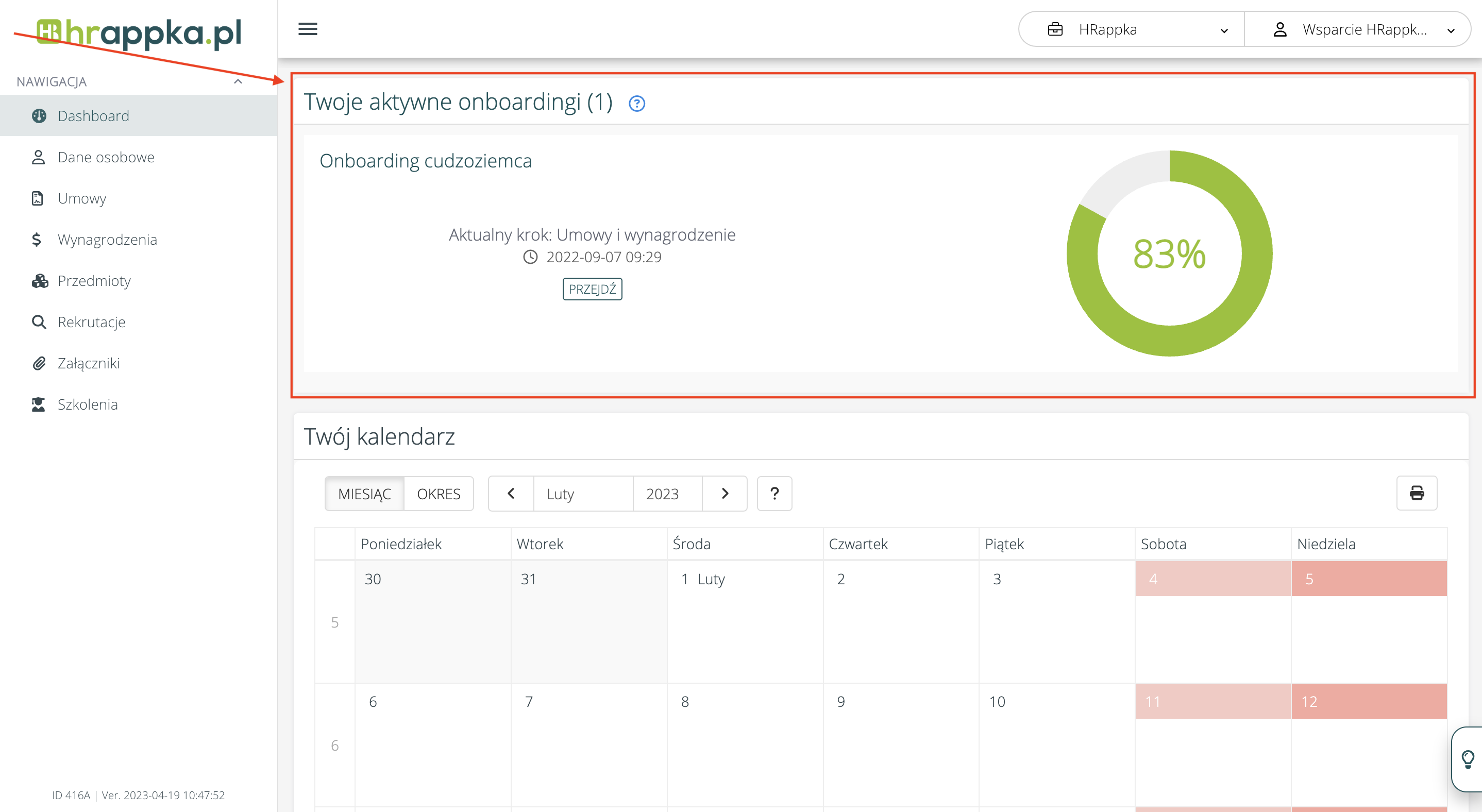
Task: Open the Luty month selector
Action: 583,494
